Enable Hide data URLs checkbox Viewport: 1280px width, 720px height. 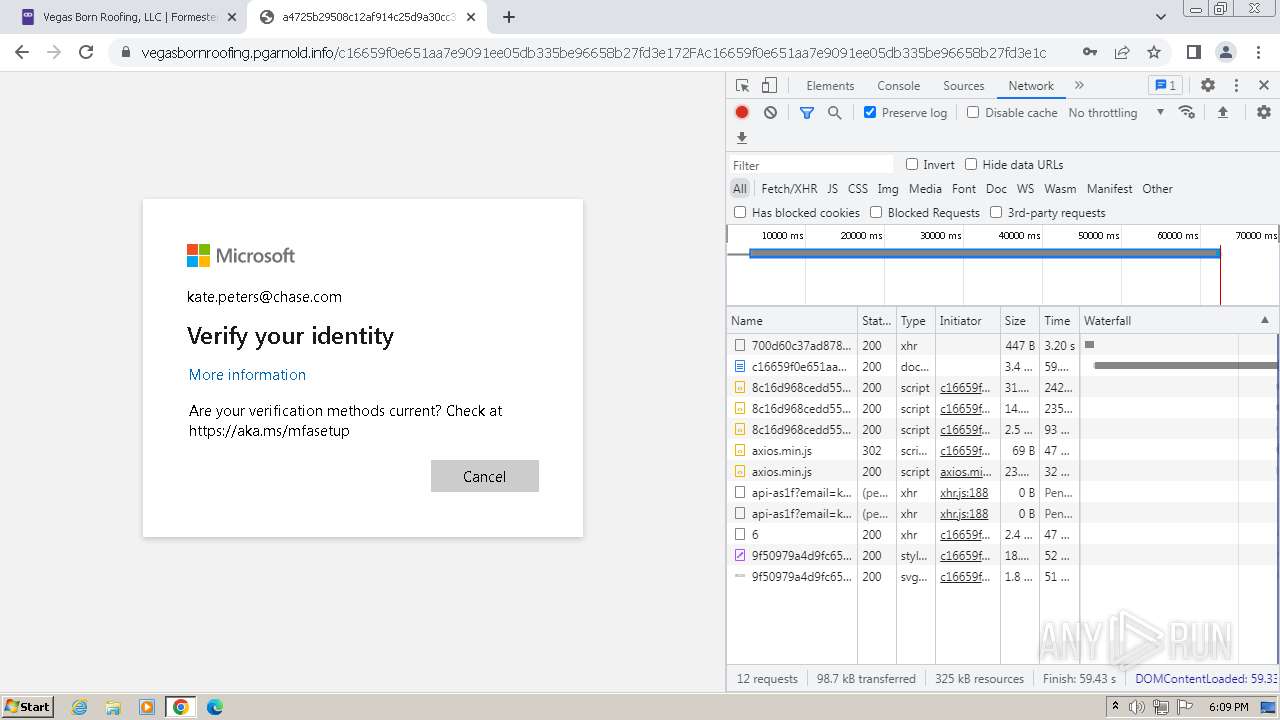point(971,164)
